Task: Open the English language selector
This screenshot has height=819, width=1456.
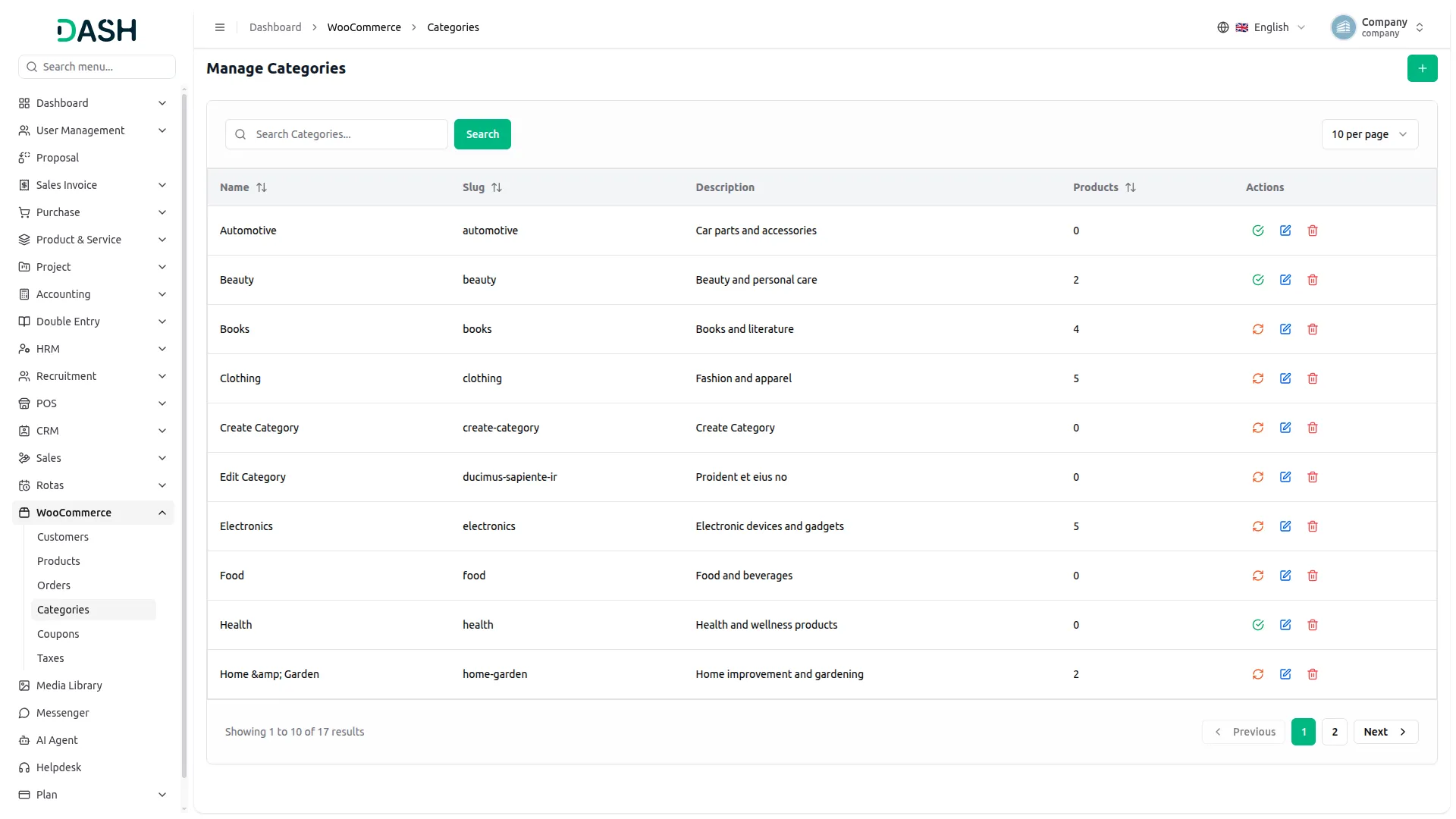Action: pos(1261,27)
